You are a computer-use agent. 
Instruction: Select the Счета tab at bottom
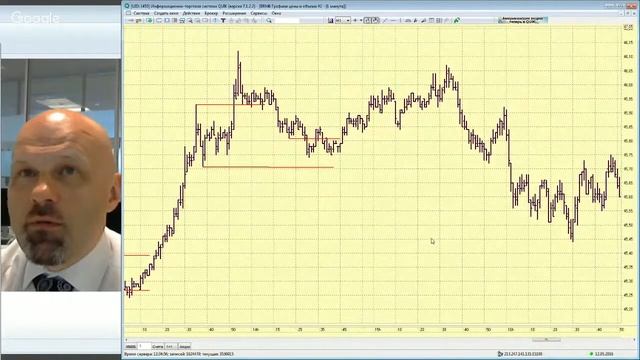coord(158,347)
